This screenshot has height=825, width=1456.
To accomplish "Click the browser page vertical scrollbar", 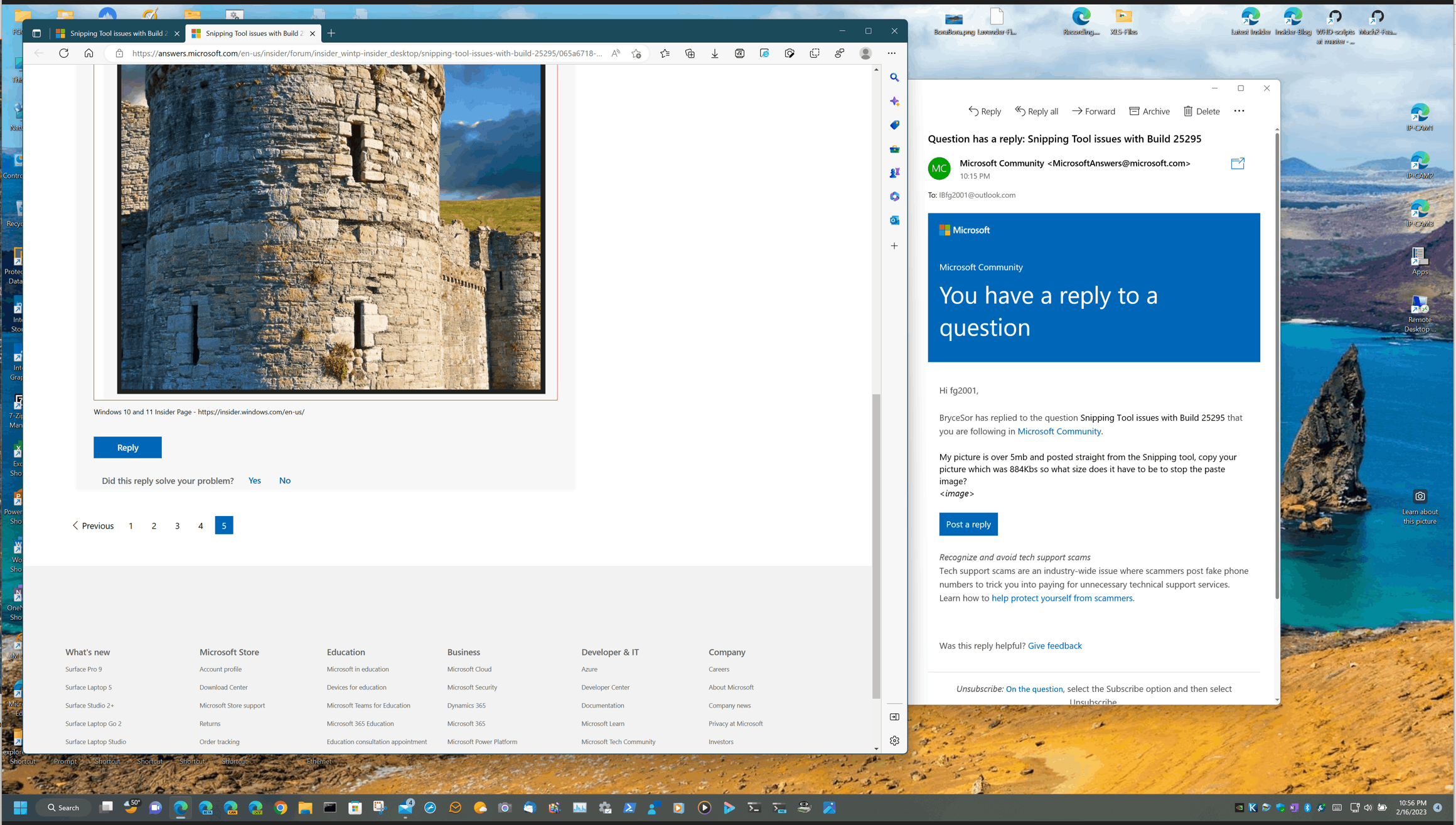I will click(x=876, y=546).
